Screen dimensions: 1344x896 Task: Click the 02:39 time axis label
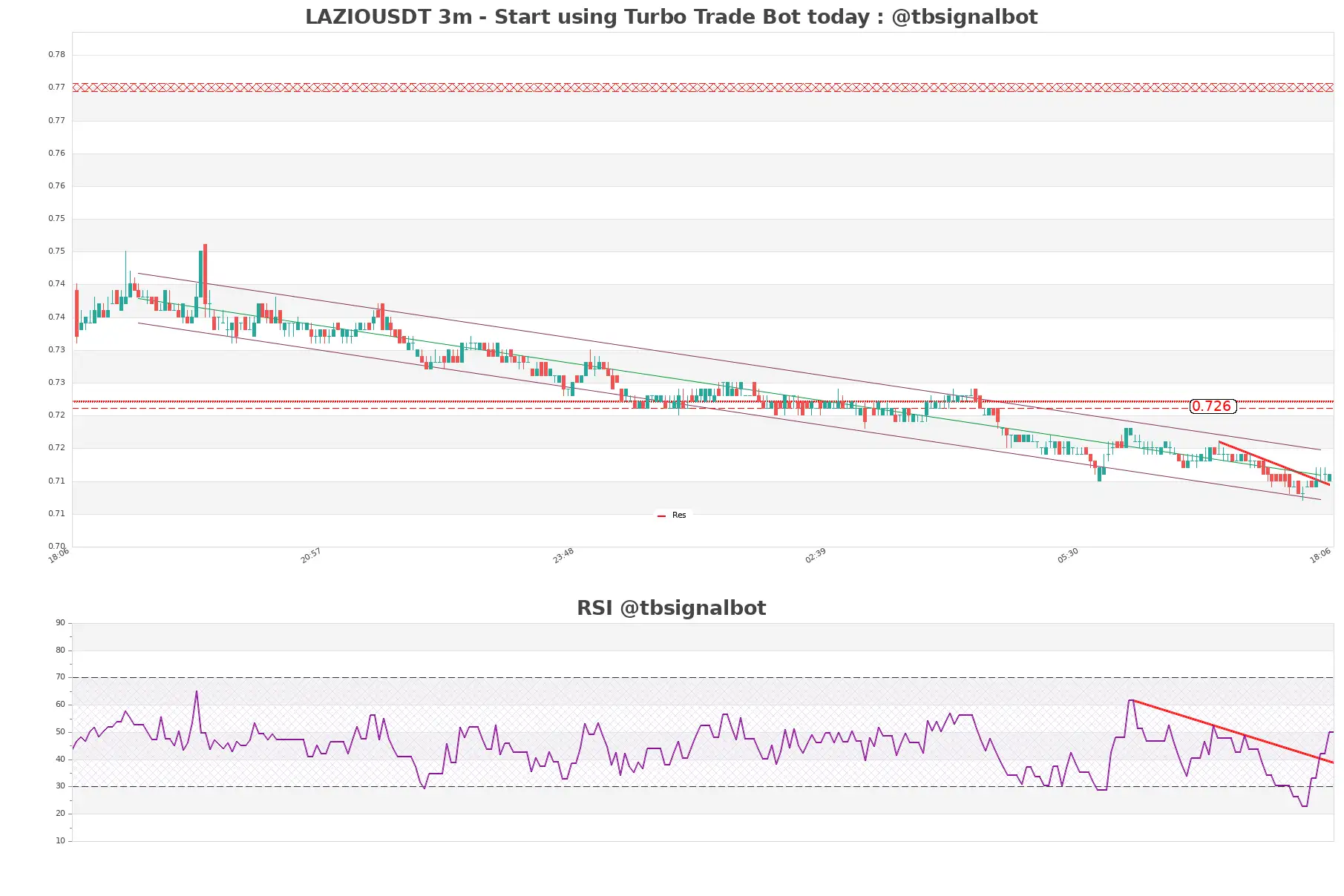816,556
